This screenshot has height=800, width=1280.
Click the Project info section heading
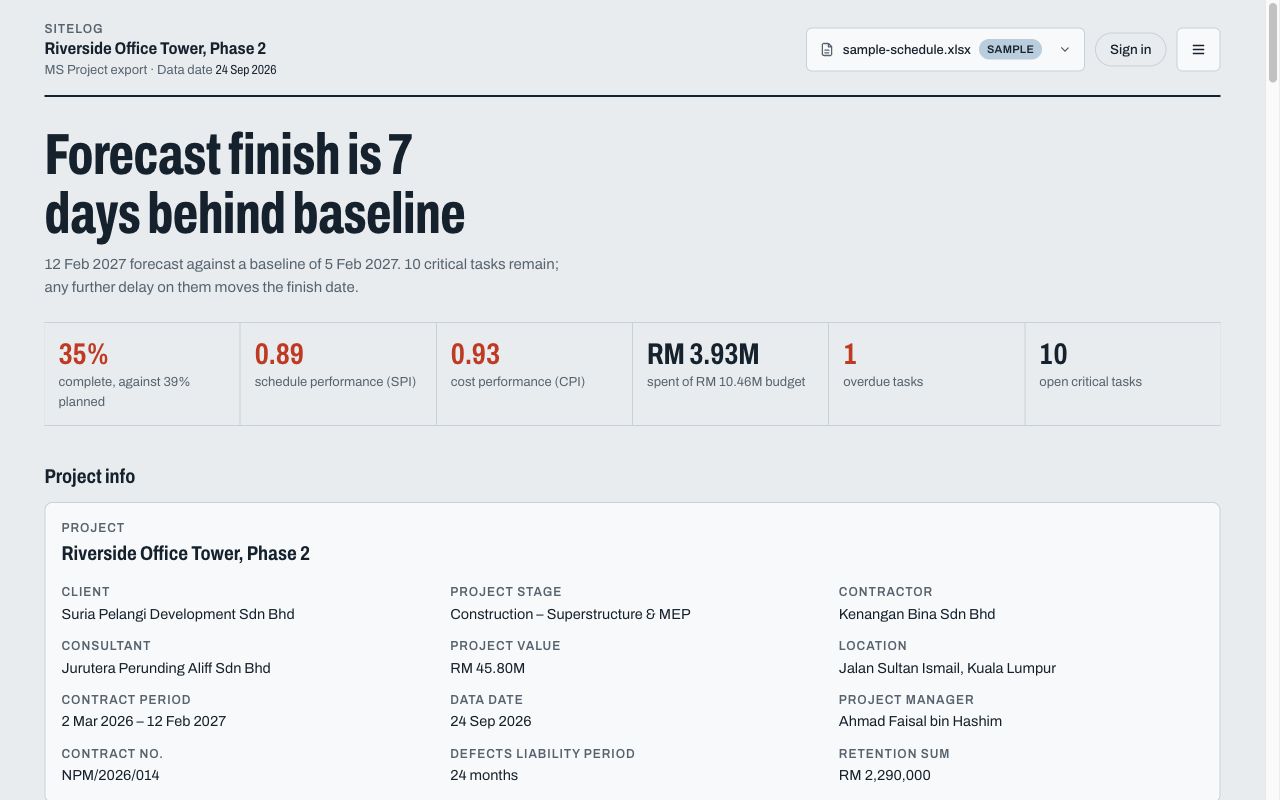pyautogui.click(x=90, y=476)
